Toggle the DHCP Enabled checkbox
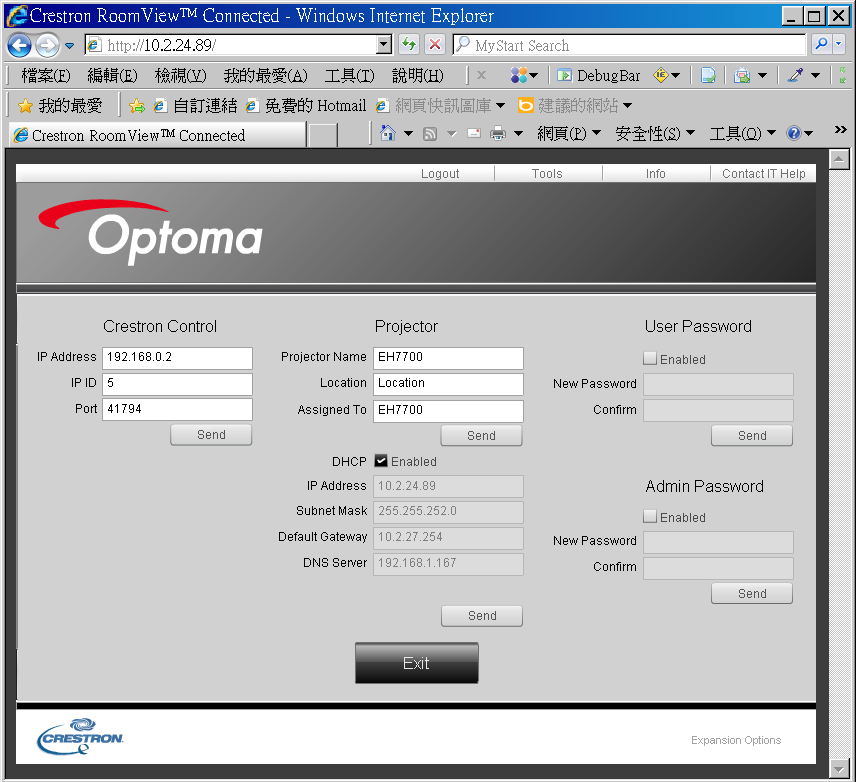 pos(381,461)
